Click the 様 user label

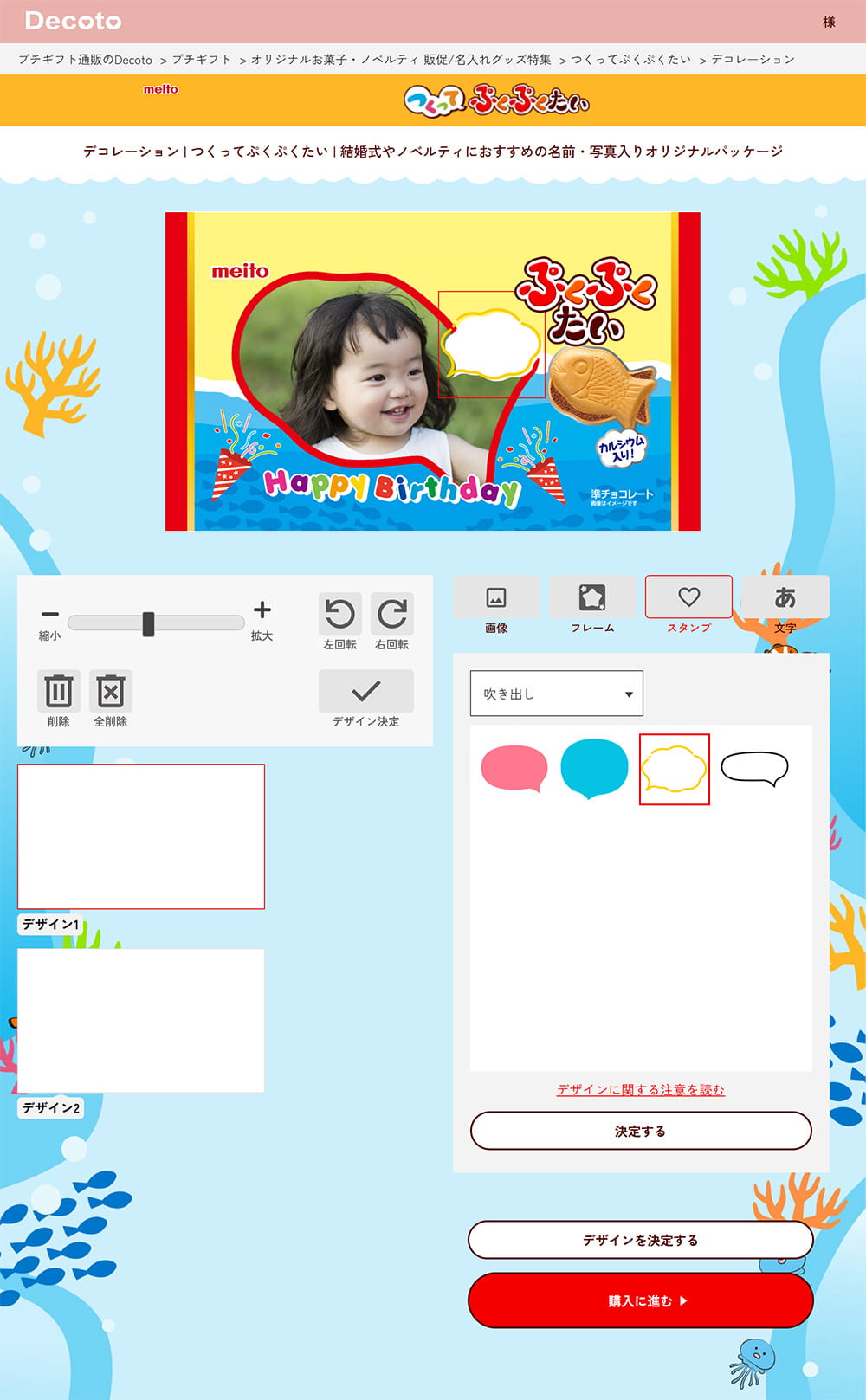click(x=829, y=22)
